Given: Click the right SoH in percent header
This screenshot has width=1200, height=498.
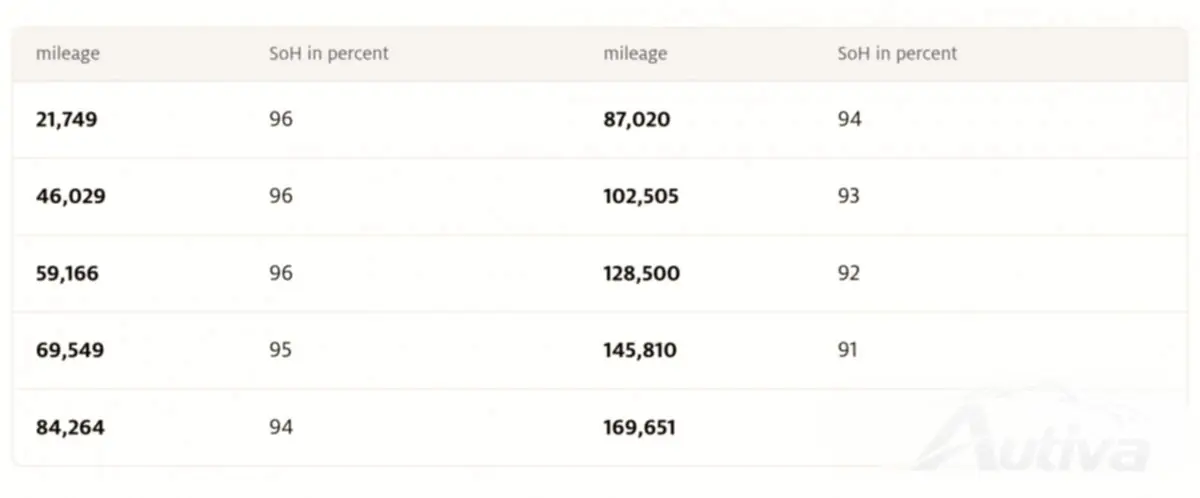Looking at the screenshot, I should tap(897, 53).
